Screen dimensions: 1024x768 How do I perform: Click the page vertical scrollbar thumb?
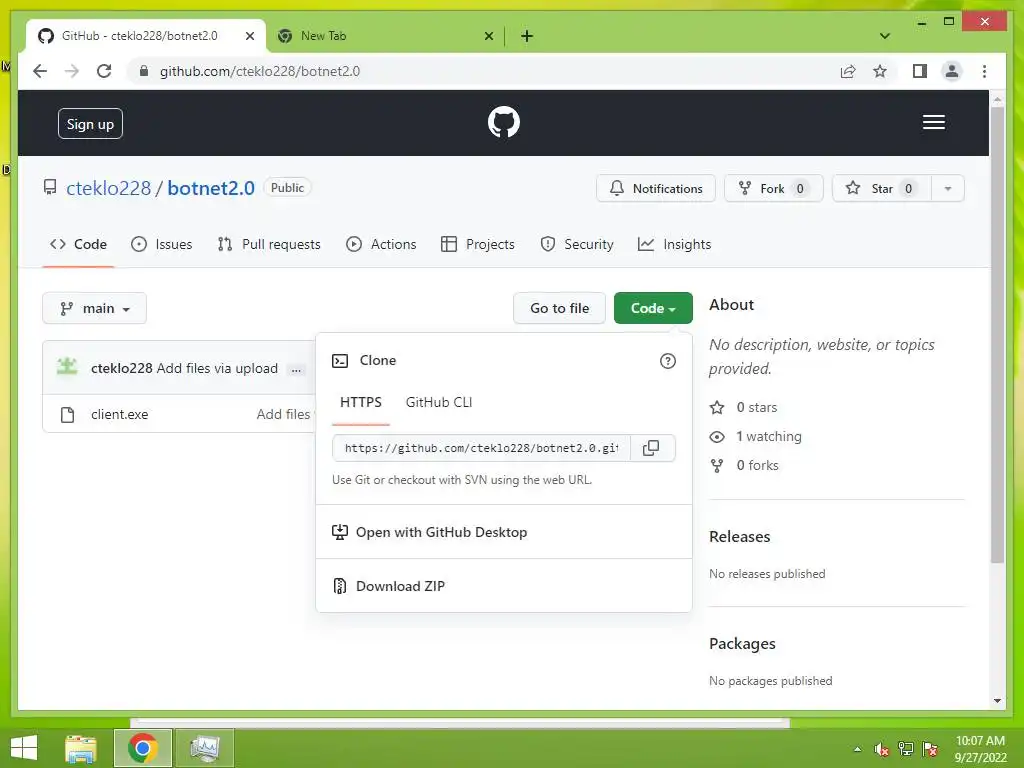pos(997,335)
